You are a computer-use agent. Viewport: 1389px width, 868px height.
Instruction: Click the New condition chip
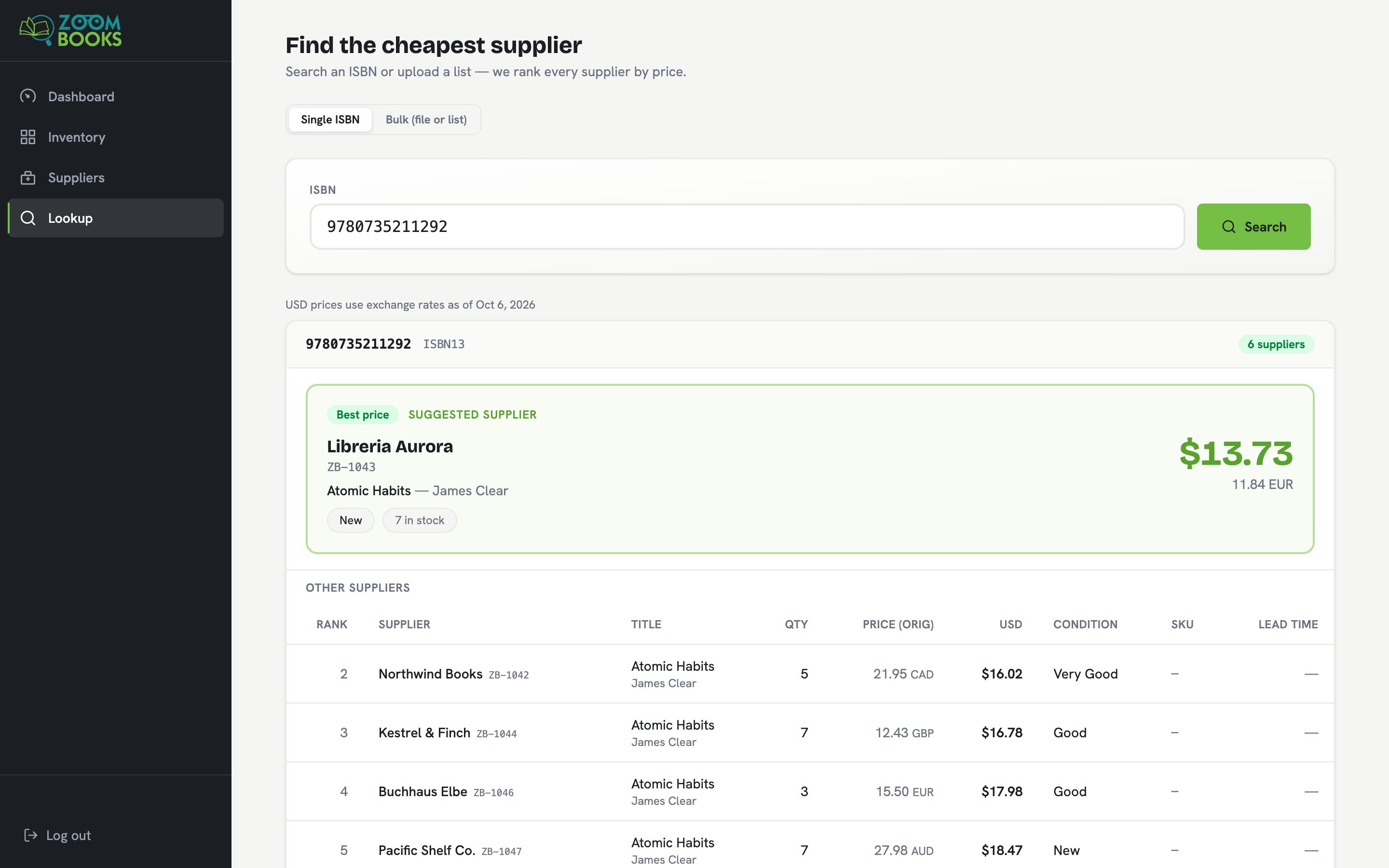(x=351, y=520)
